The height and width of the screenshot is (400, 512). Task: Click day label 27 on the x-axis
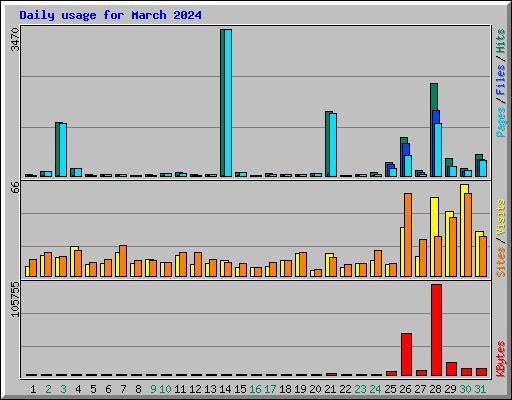[420, 389]
